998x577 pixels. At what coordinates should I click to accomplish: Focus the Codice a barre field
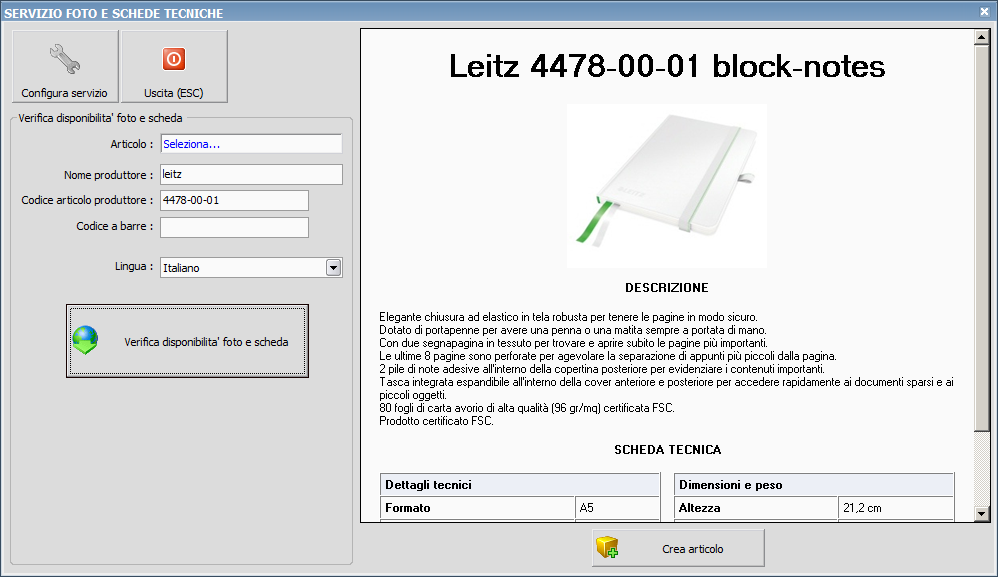234,227
